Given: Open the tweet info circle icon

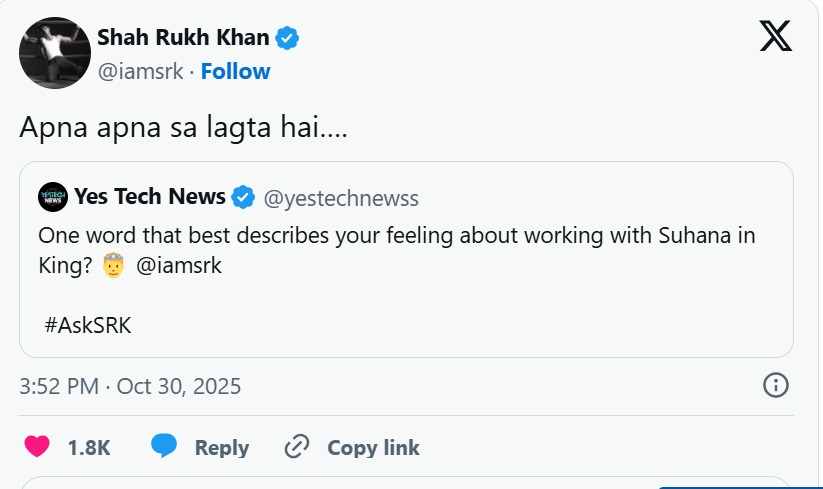Looking at the screenshot, I should [776, 385].
